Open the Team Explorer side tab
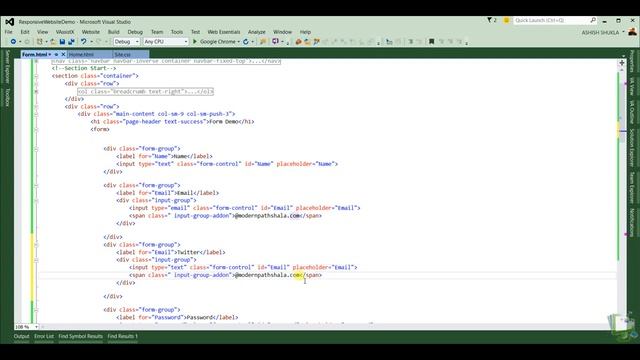This screenshot has width=640, height=360. [632, 187]
